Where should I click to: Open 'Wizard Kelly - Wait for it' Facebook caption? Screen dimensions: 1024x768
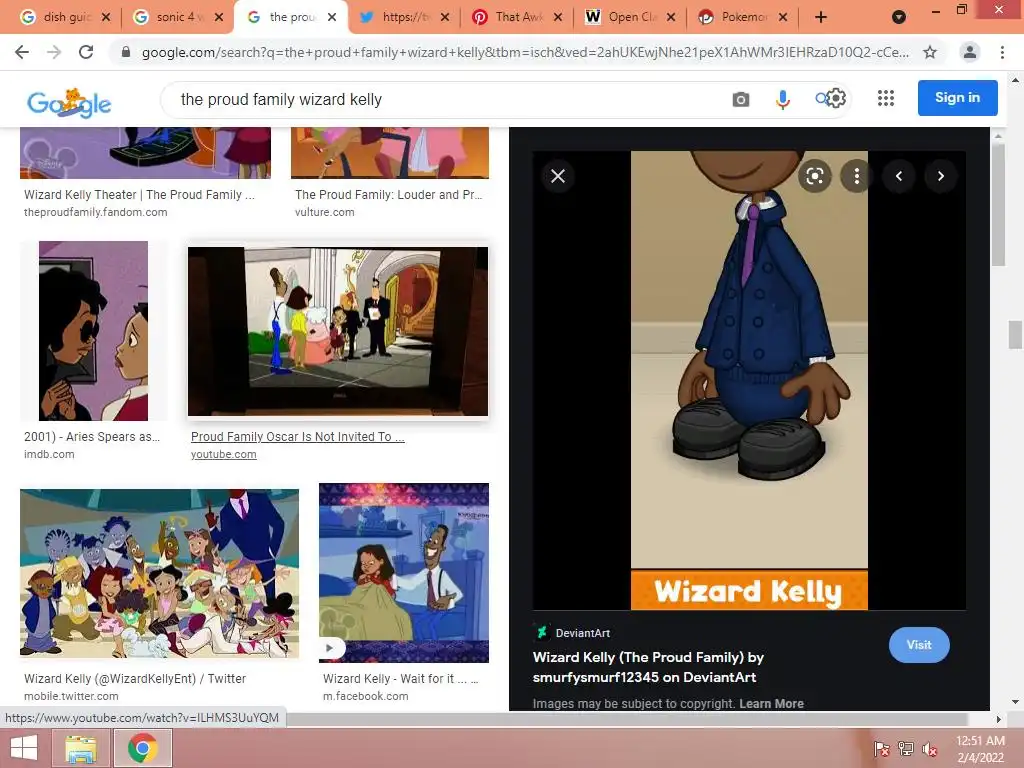pyautogui.click(x=400, y=679)
